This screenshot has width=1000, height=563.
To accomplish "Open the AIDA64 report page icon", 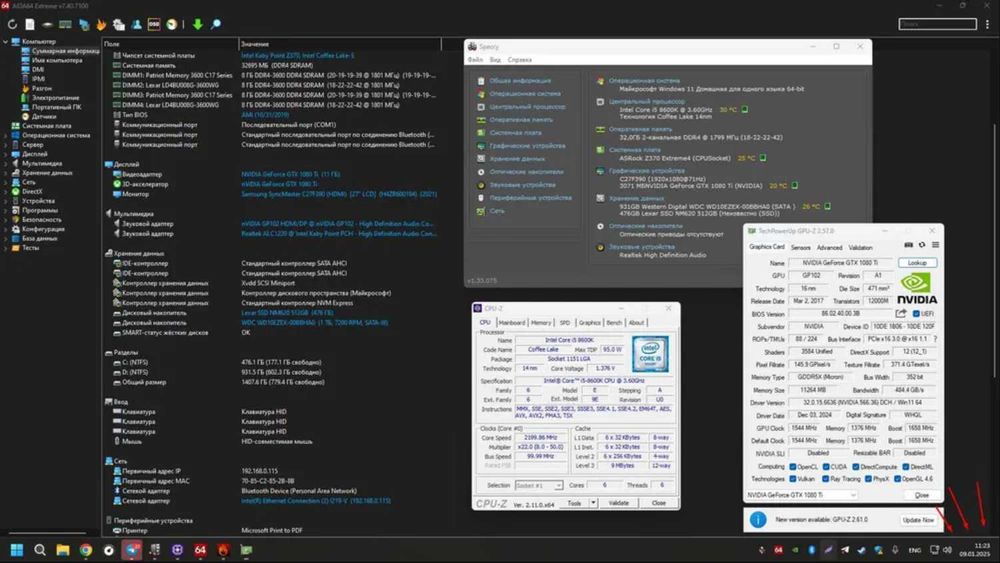I will click(x=29, y=24).
